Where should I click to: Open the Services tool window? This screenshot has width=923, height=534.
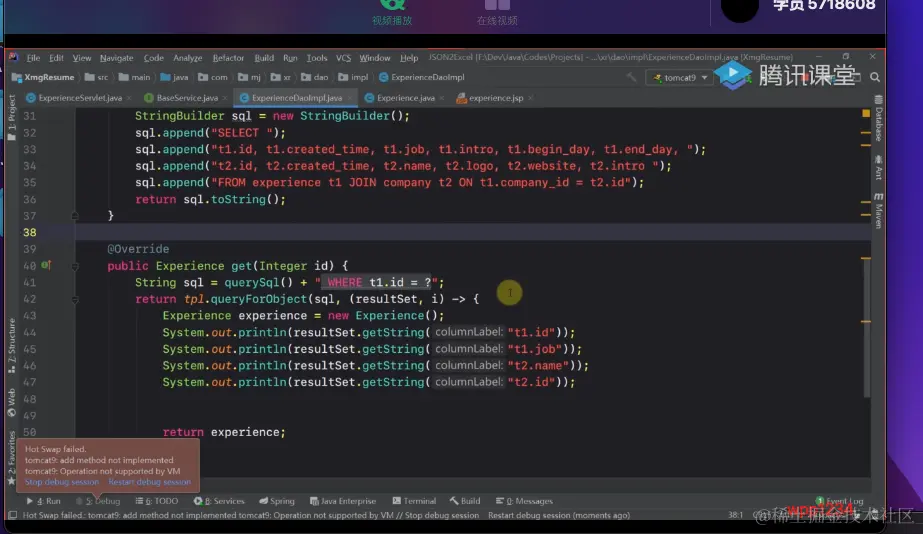(219, 501)
